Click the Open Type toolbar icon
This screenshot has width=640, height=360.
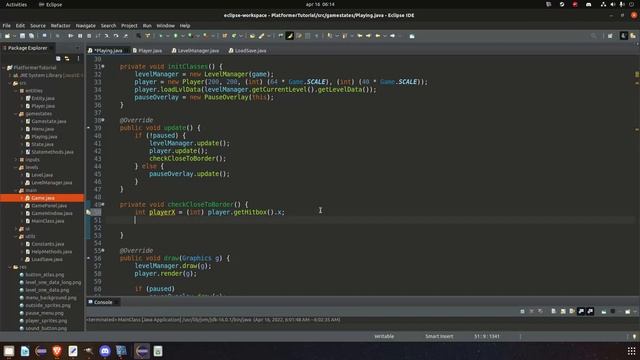tap(252, 36)
